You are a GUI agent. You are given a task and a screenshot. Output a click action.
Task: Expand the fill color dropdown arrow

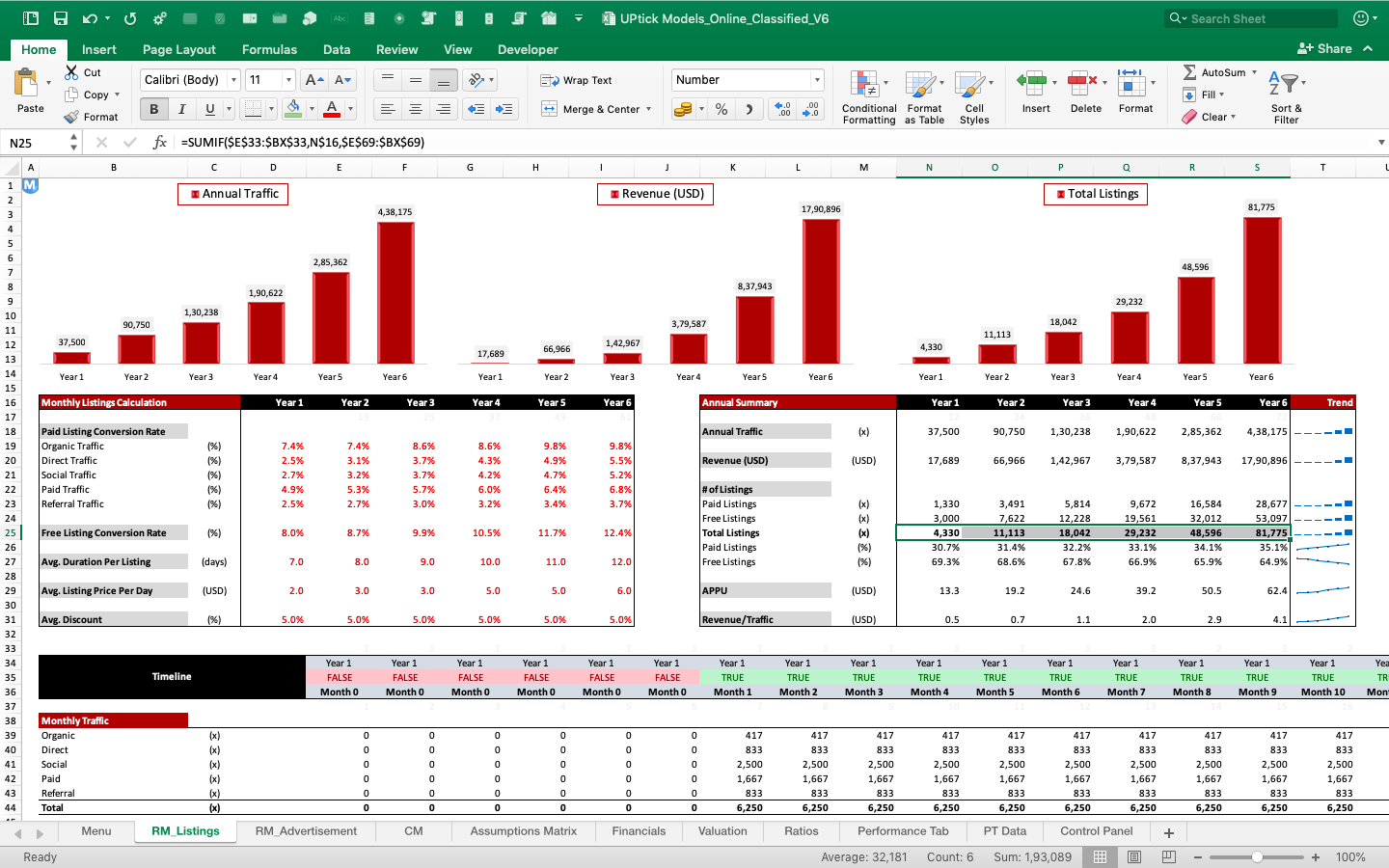[x=312, y=109]
